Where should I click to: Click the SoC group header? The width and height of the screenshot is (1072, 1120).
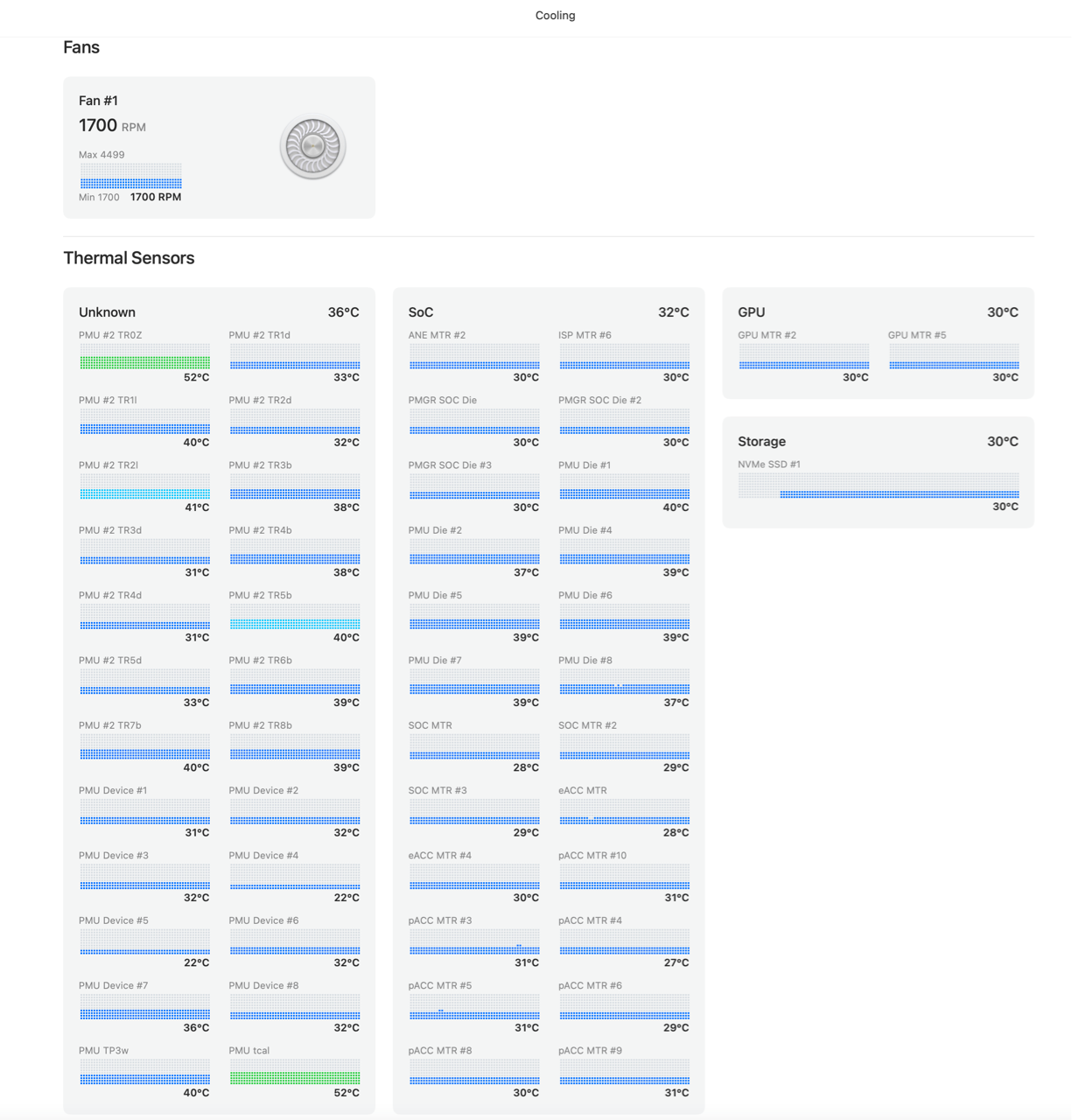[x=421, y=312]
